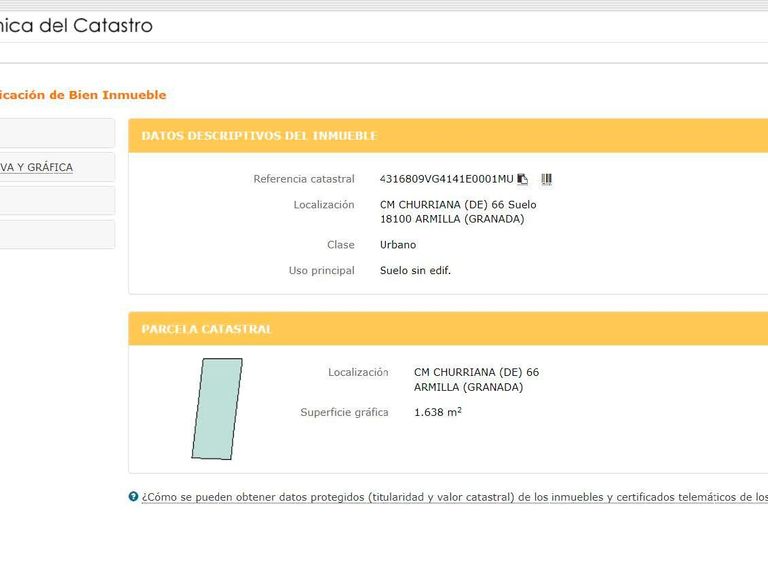Copy the cadastral reference to clipboard
The width and height of the screenshot is (768, 576).
click(523, 180)
